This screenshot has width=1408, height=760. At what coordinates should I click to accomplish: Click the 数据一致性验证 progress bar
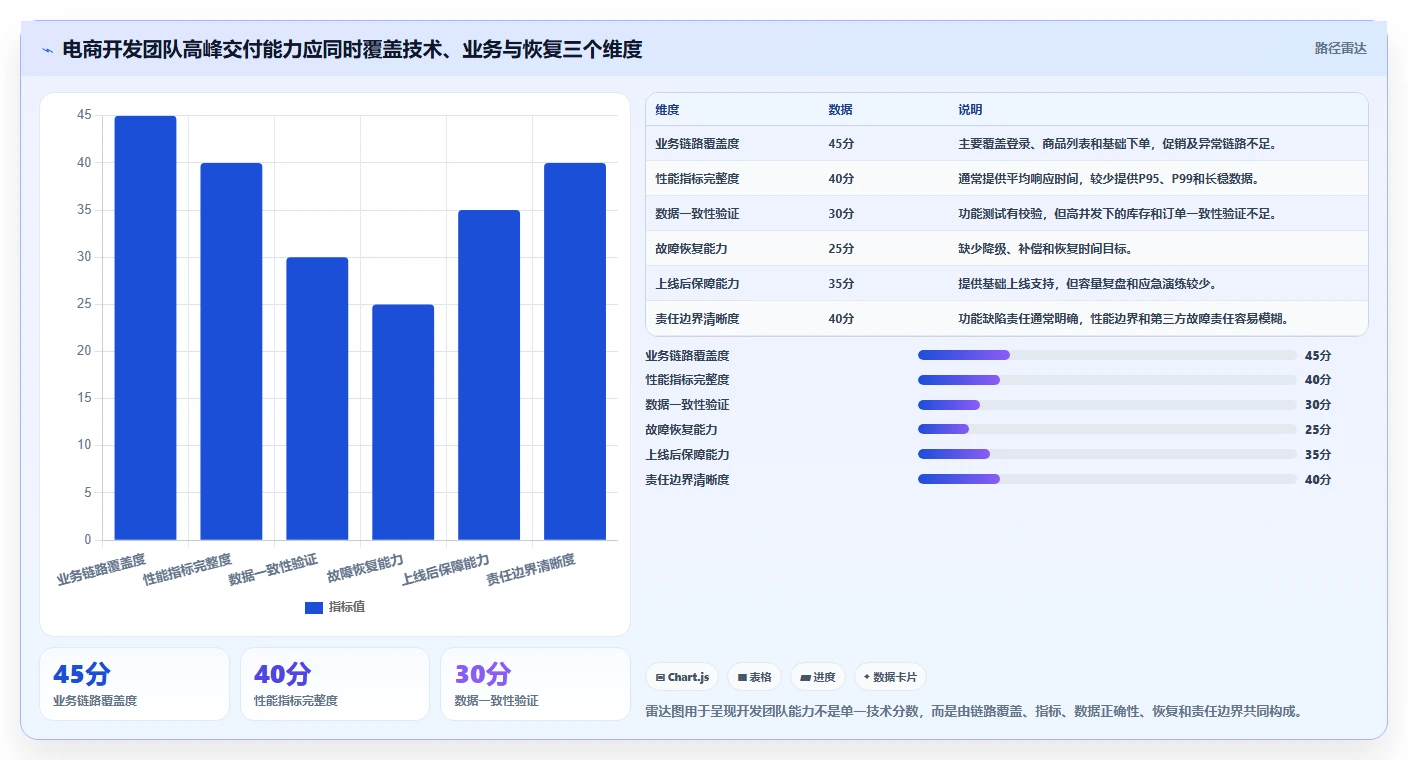[1107, 405]
